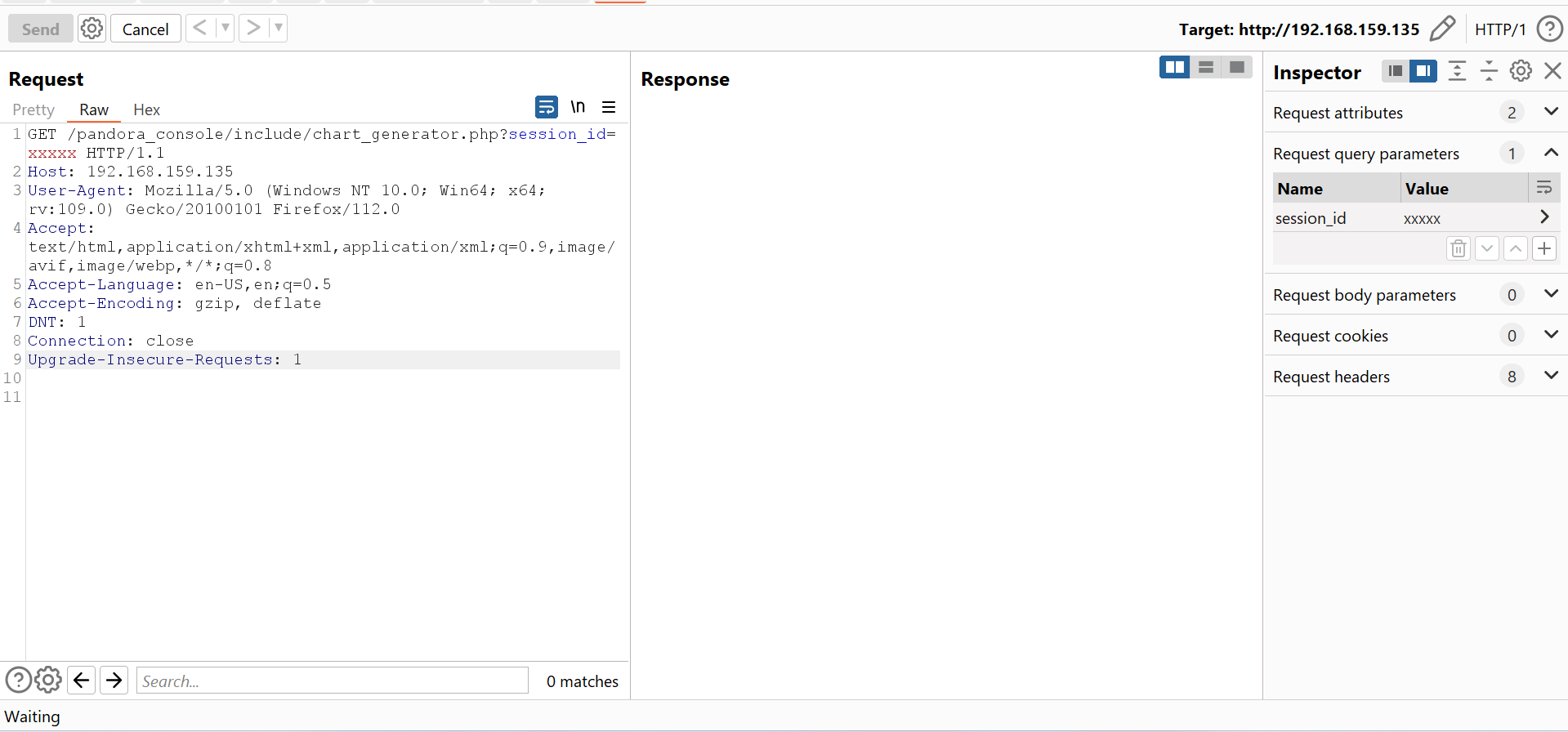Focus the request Search field
The image size is (1568, 732).
332,681
